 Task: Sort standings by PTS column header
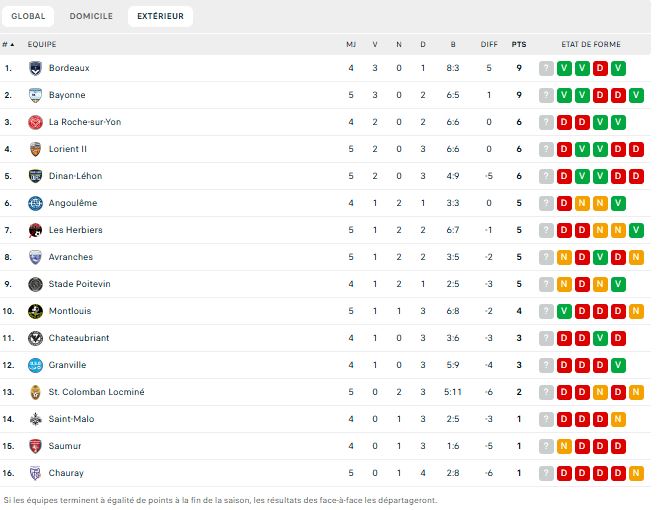(x=519, y=44)
